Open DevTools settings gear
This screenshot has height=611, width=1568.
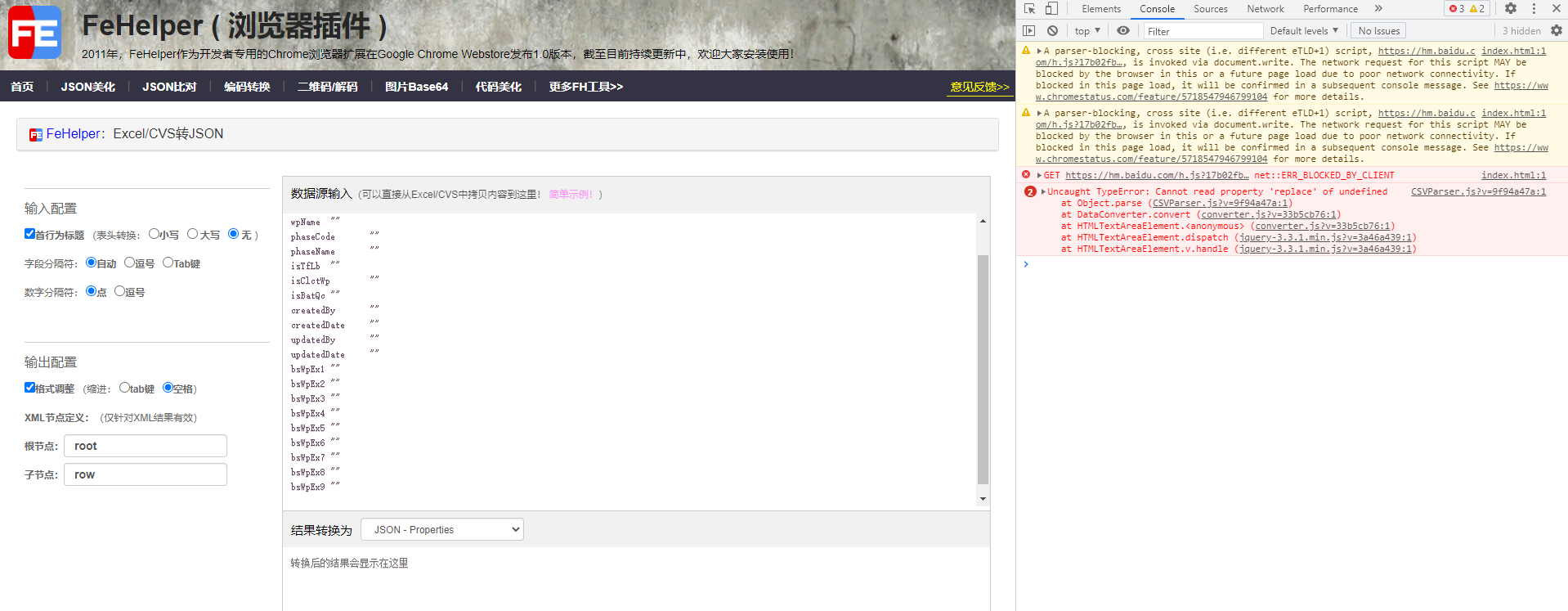tap(1511, 9)
